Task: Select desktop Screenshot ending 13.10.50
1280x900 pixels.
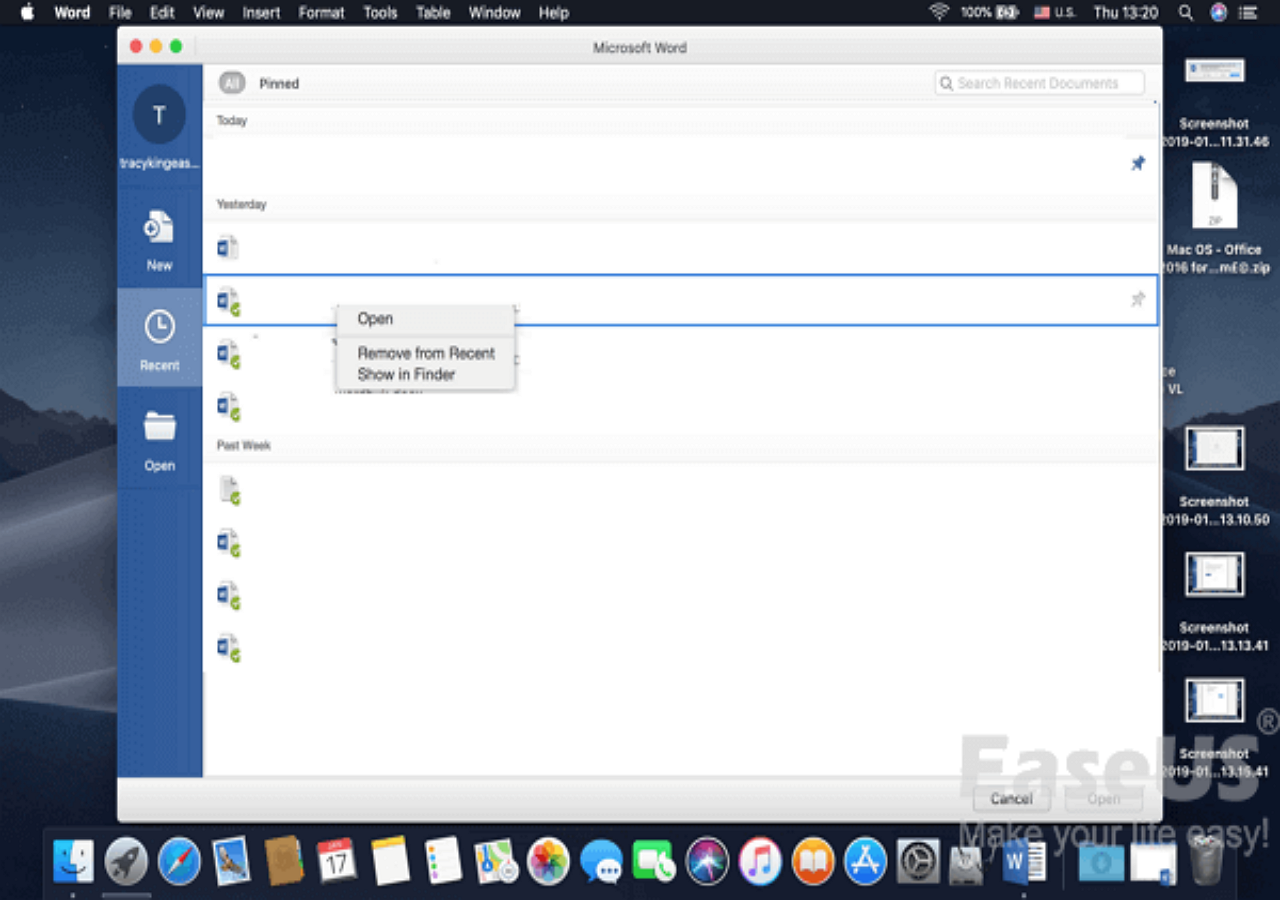Action: click(x=1215, y=475)
